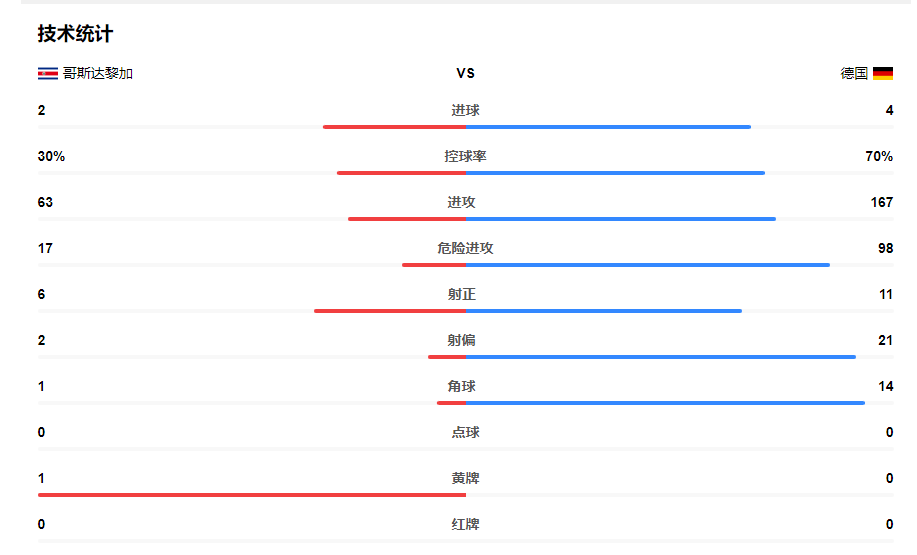The image size is (917, 555).
Task: Click Costa Rica's 30% possession value
Action: [51, 156]
